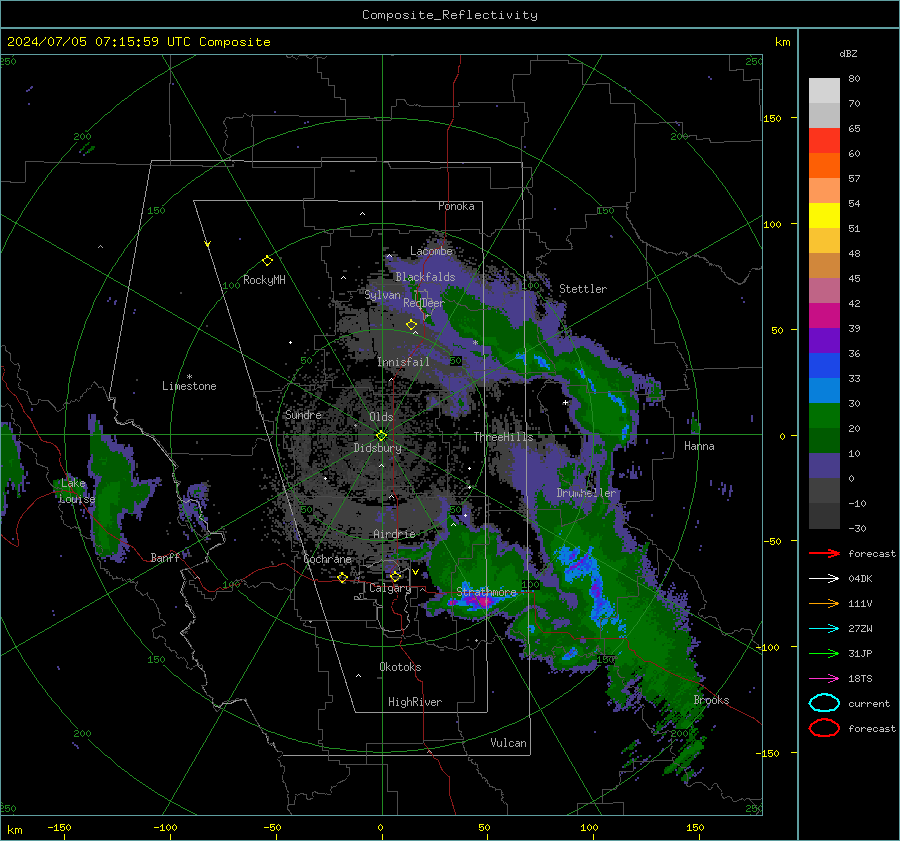
Task: Click the RockyMH map label
Action: coord(264,280)
